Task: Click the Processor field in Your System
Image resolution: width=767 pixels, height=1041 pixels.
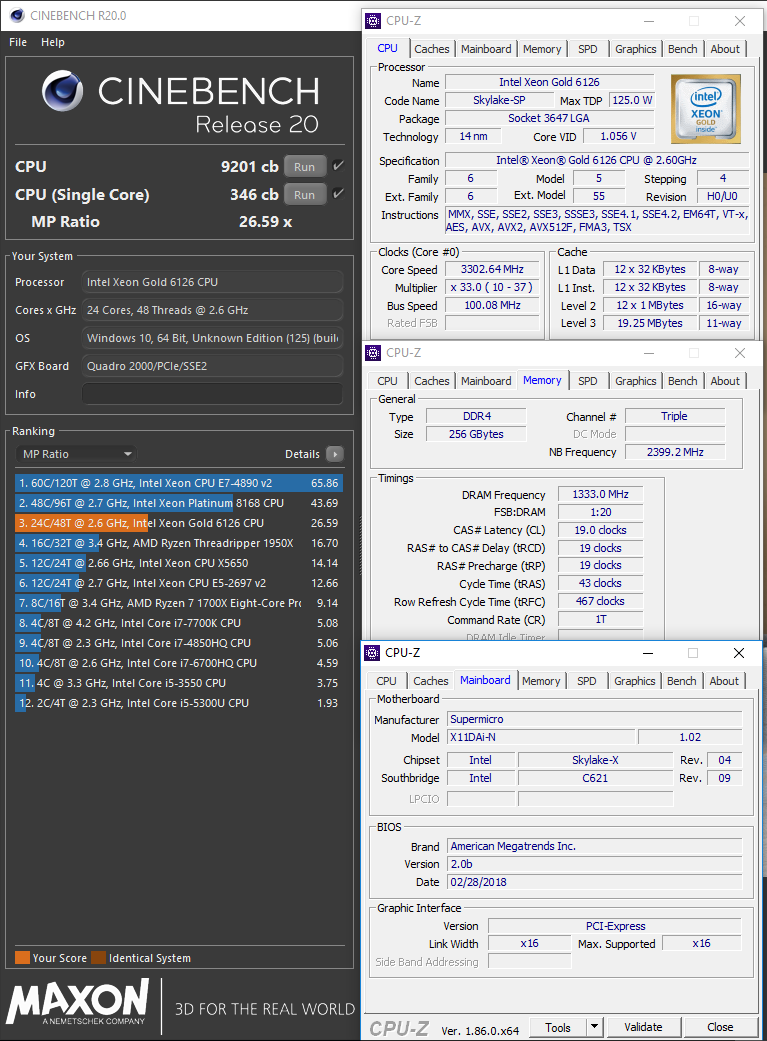Action: click(213, 282)
